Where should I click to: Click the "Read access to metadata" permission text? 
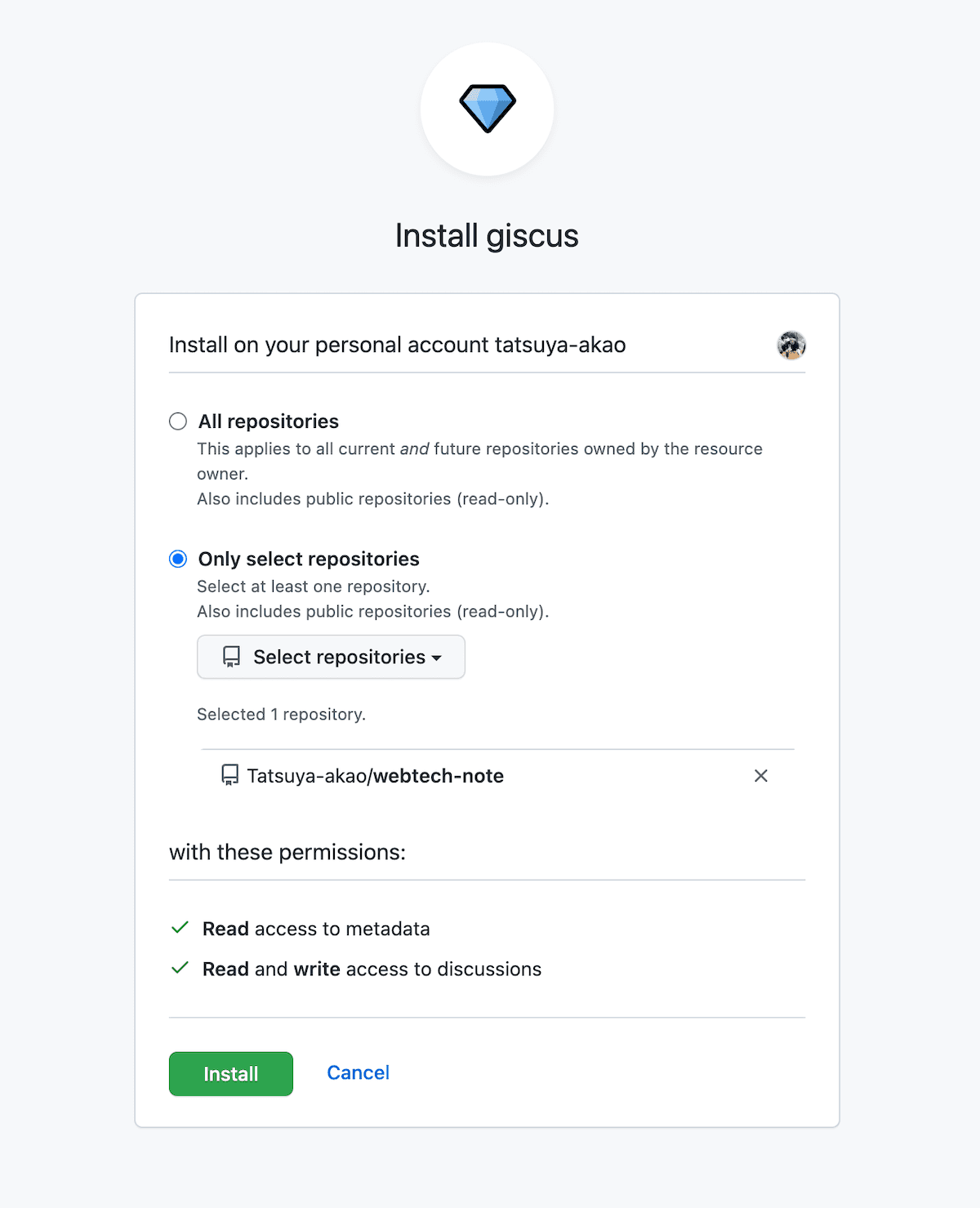316,929
